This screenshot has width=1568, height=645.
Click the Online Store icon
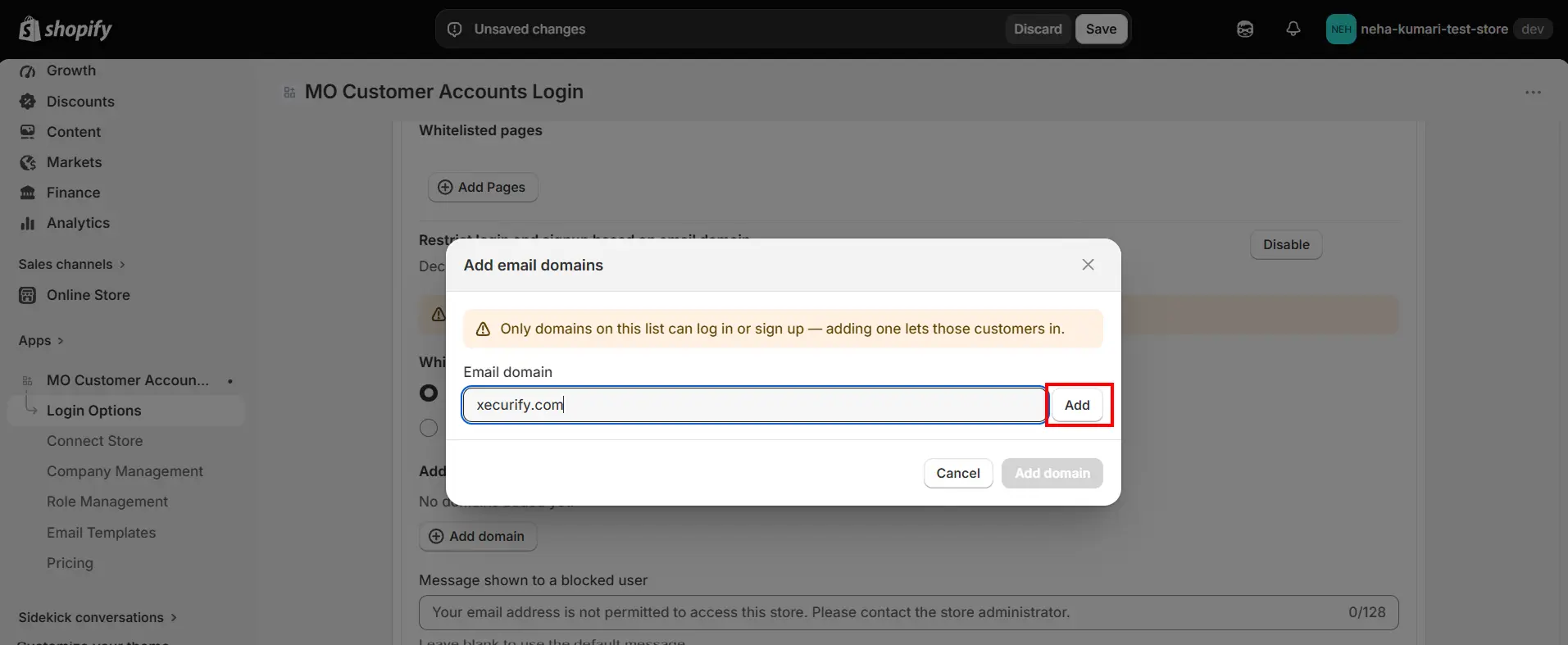[28, 295]
